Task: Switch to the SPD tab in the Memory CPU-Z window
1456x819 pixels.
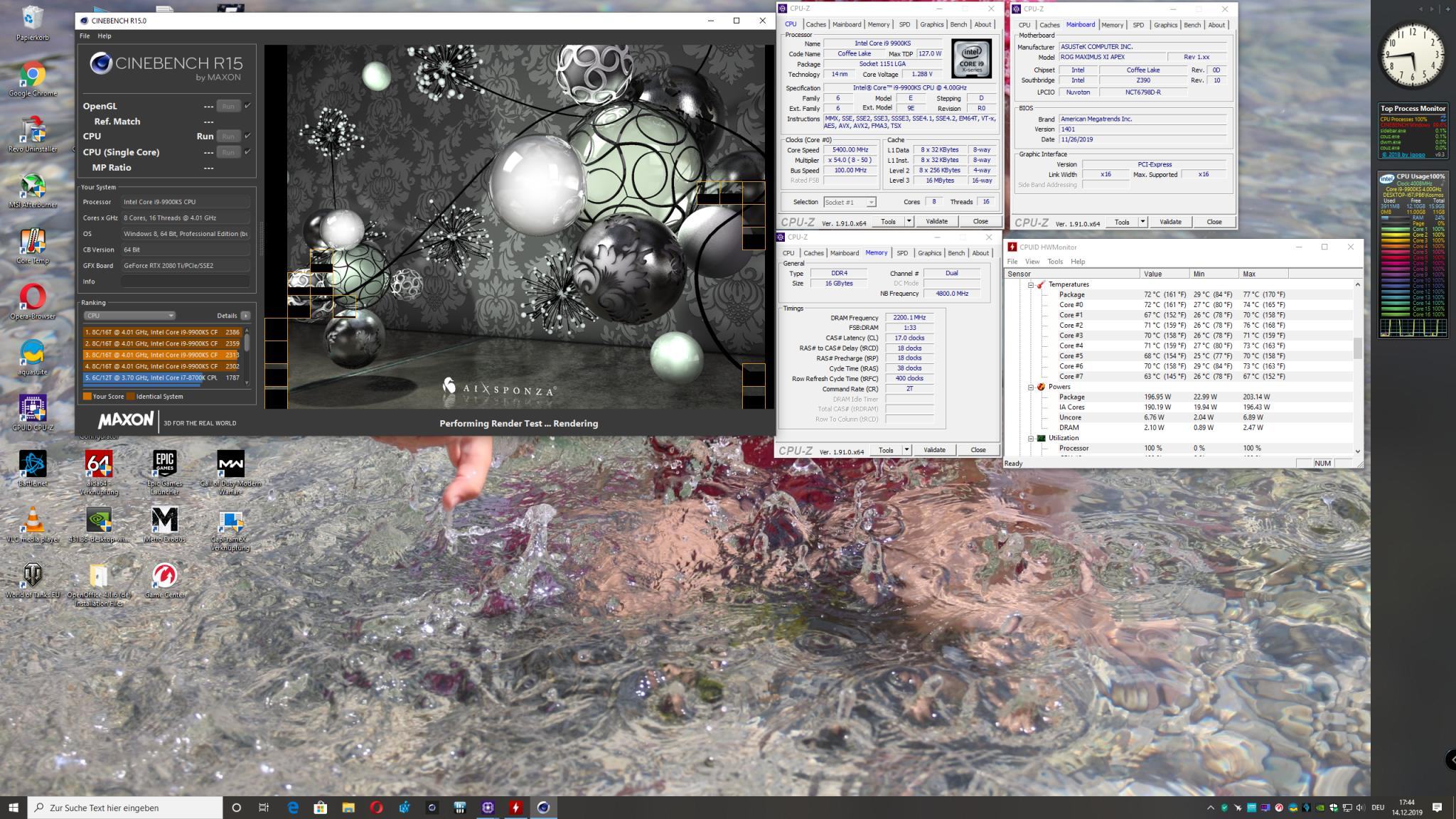Action: tap(901, 253)
